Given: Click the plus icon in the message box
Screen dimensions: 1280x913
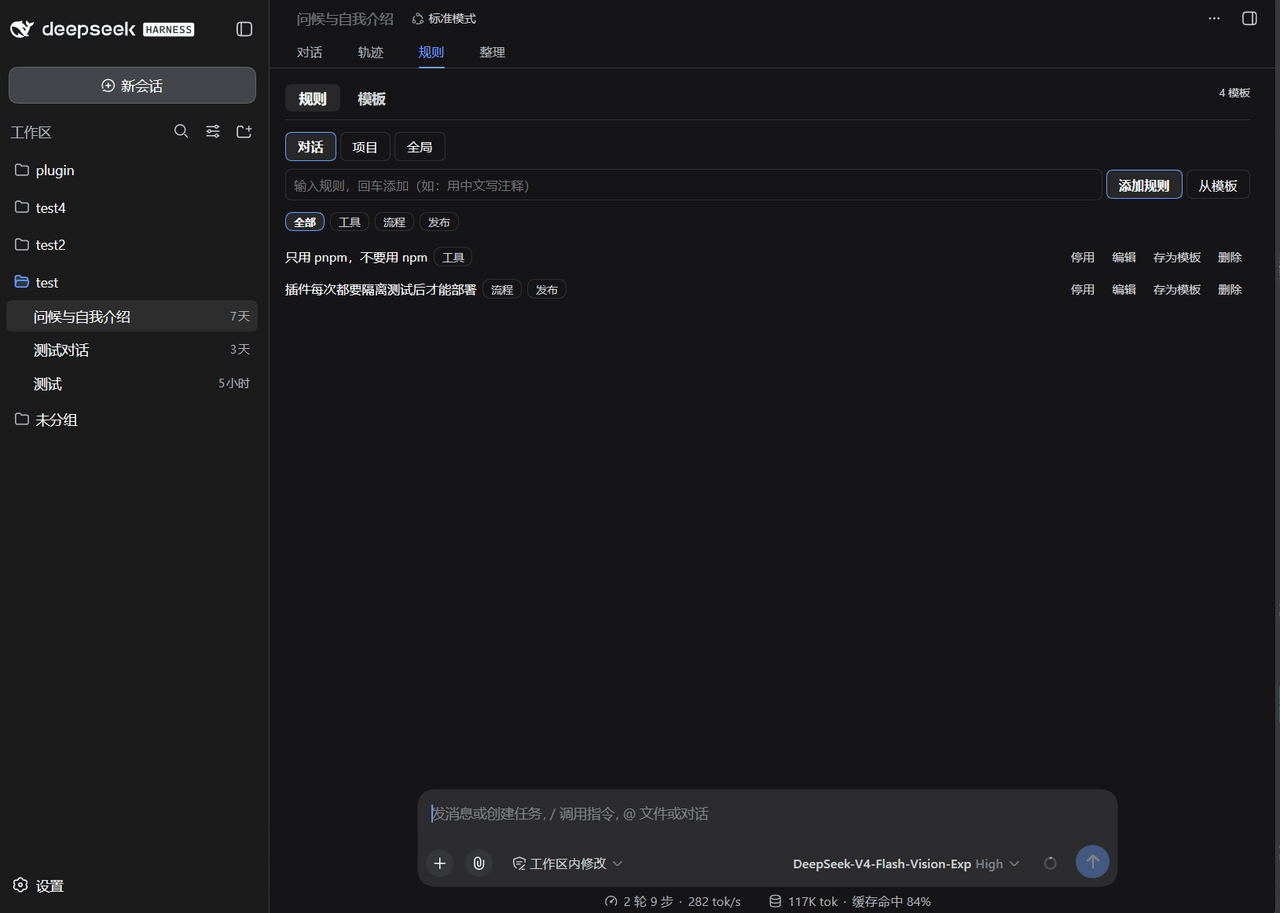Looking at the screenshot, I should point(440,863).
